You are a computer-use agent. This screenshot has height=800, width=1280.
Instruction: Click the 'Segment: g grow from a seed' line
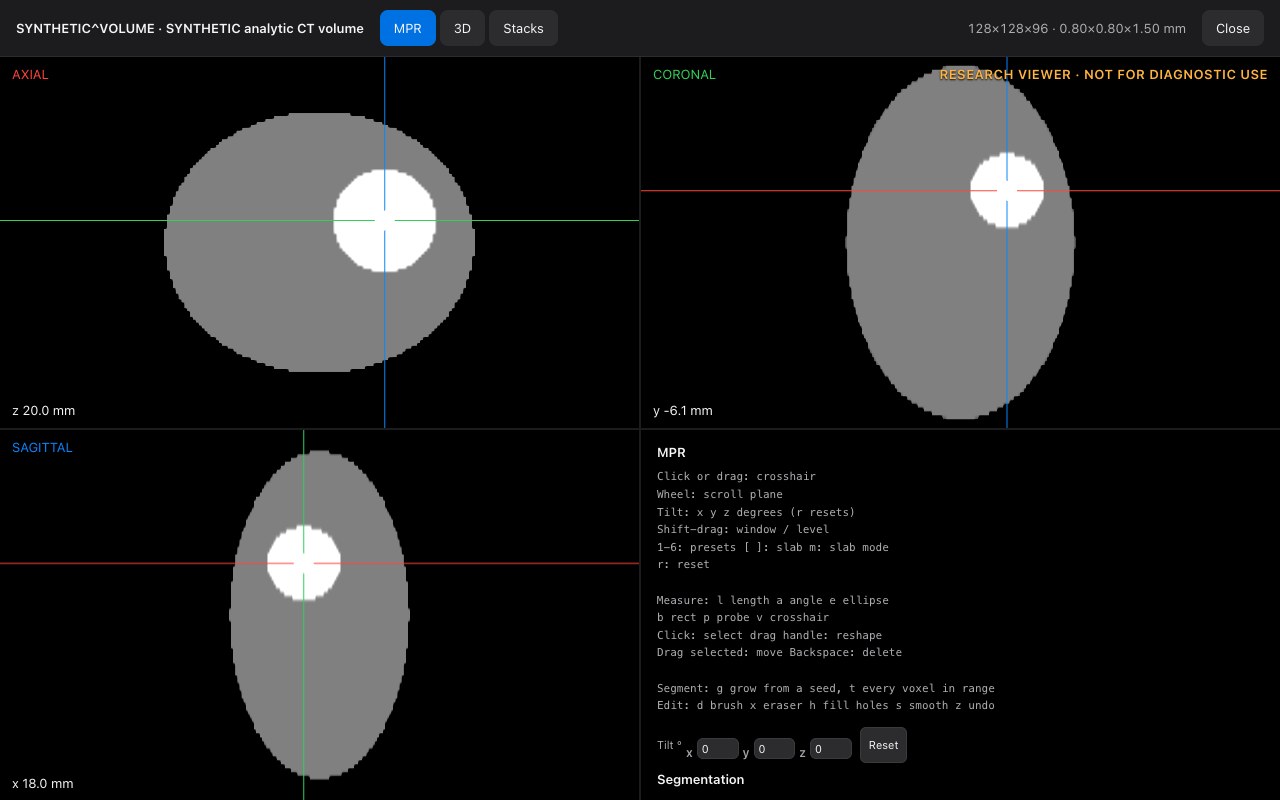coord(826,688)
